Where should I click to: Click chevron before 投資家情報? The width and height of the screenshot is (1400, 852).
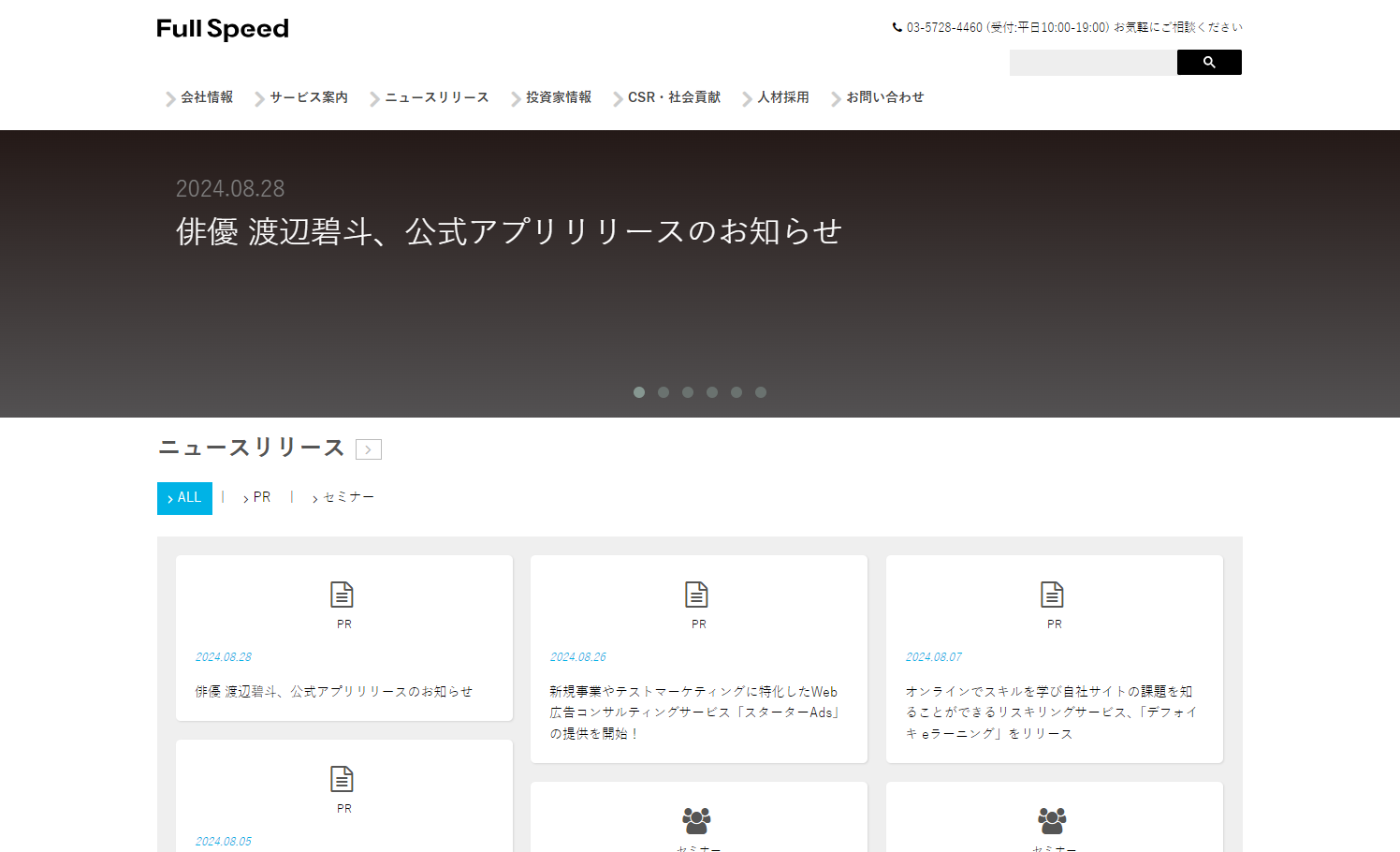tap(515, 98)
